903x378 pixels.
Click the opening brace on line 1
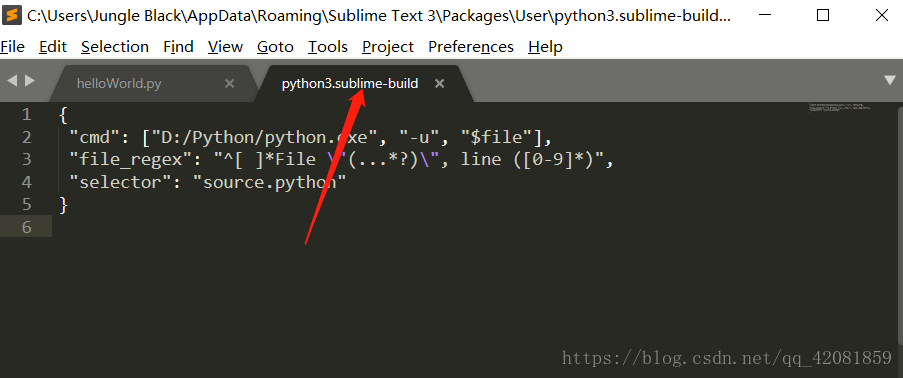point(63,115)
